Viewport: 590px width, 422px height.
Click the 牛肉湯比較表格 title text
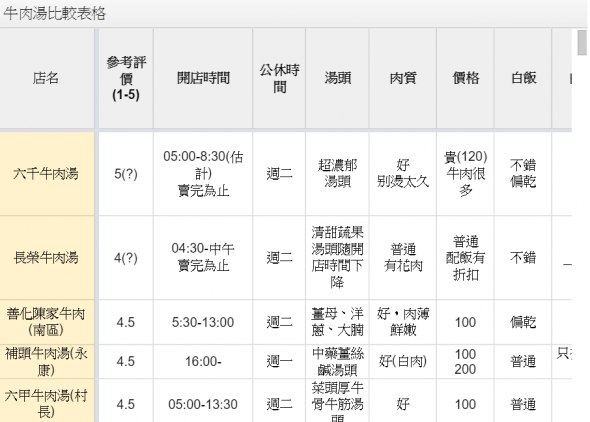click(55, 14)
